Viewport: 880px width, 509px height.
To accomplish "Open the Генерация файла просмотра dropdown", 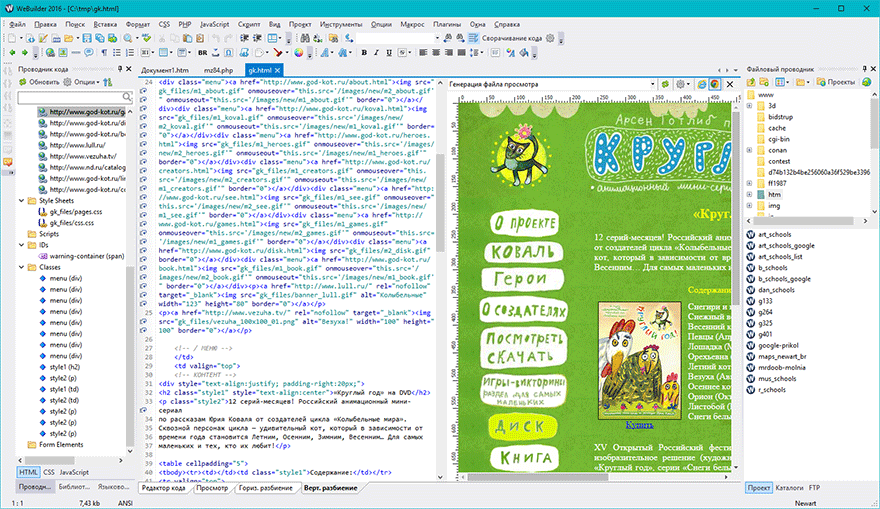I will [652, 84].
